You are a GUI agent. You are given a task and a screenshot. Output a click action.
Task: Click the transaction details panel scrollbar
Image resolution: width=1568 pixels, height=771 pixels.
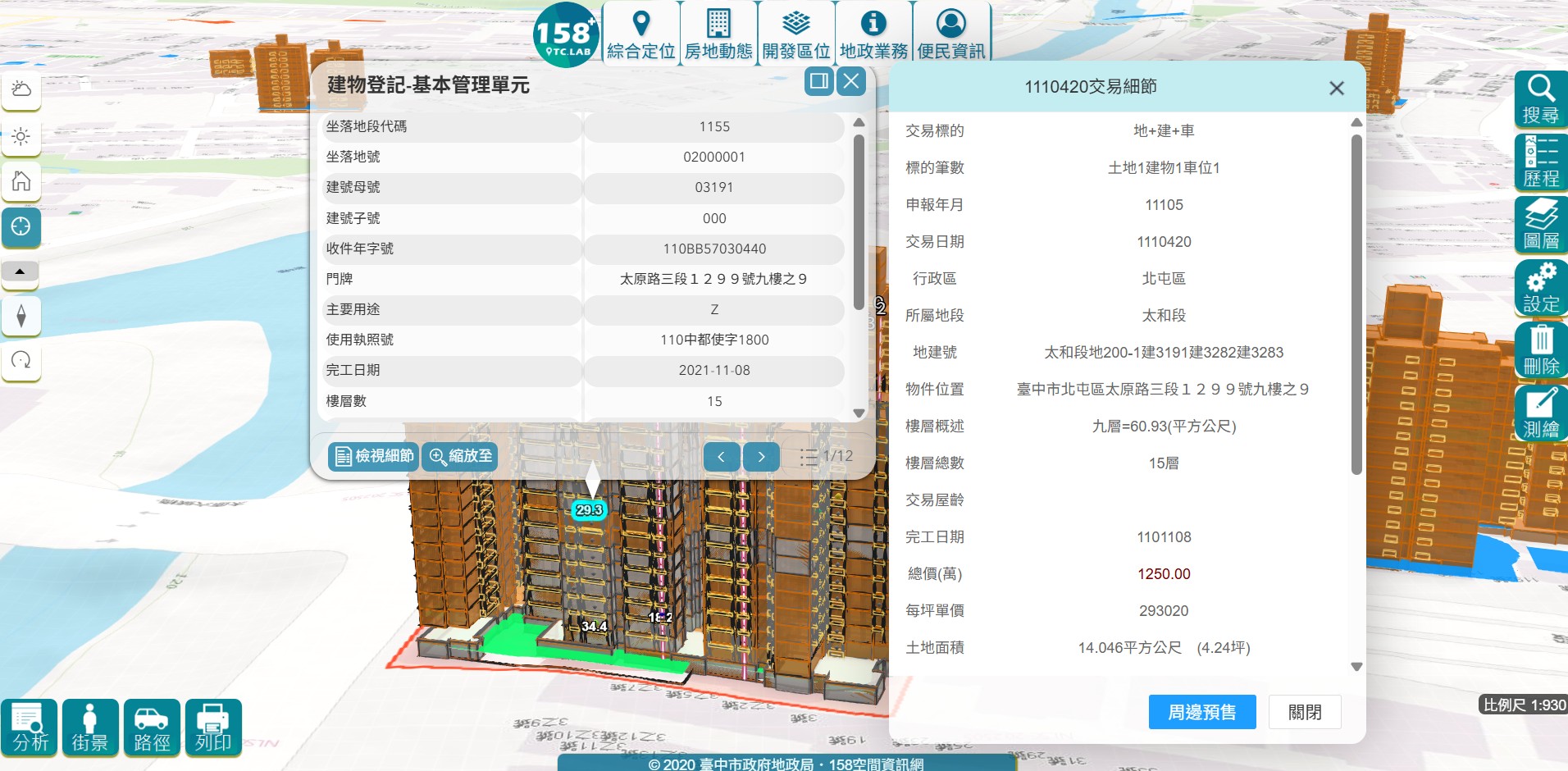pyautogui.click(x=1356, y=303)
